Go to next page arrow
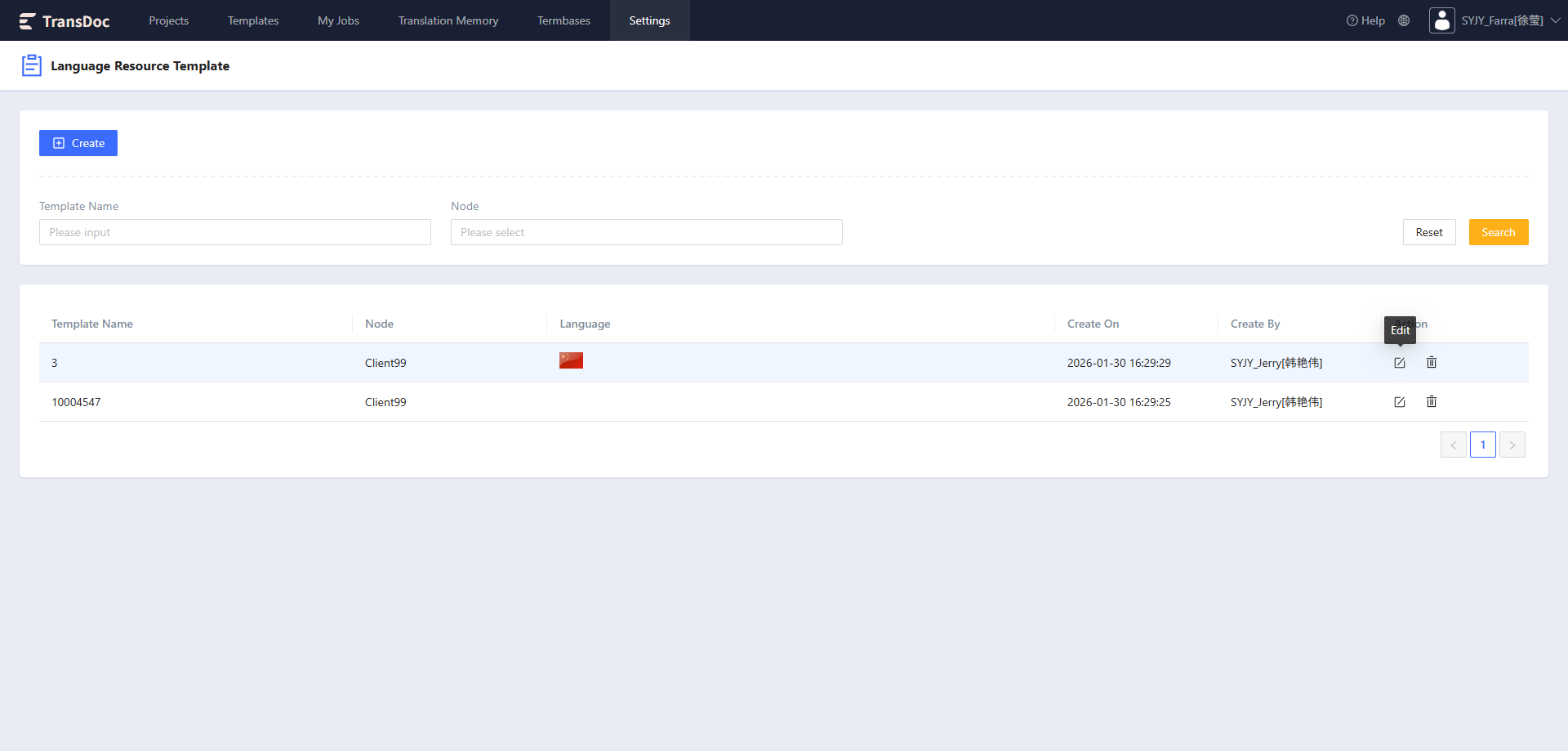The height and width of the screenshot is (751, 1568). point(1512,445)
